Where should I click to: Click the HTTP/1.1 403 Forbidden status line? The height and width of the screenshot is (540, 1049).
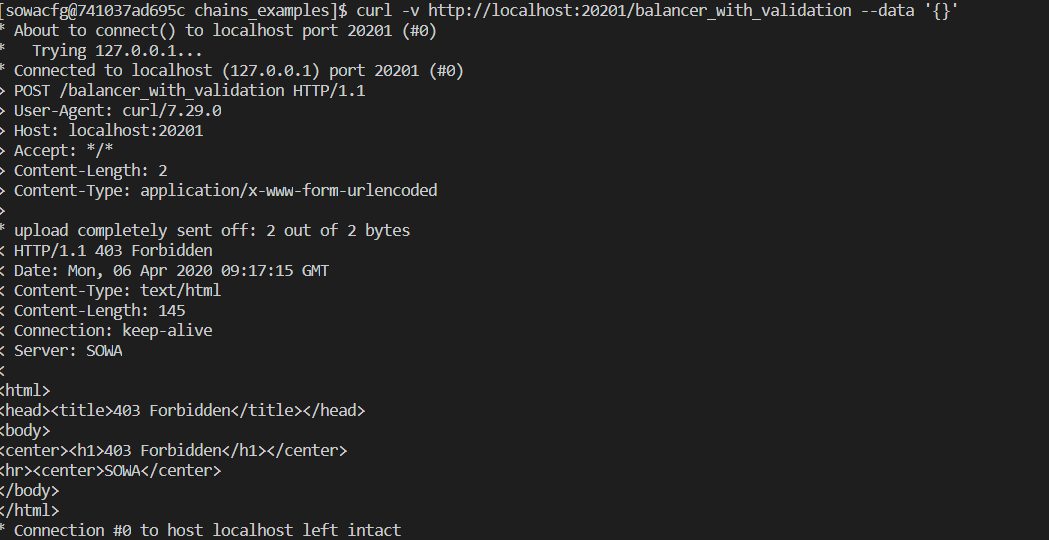click(x=112, y=250)
